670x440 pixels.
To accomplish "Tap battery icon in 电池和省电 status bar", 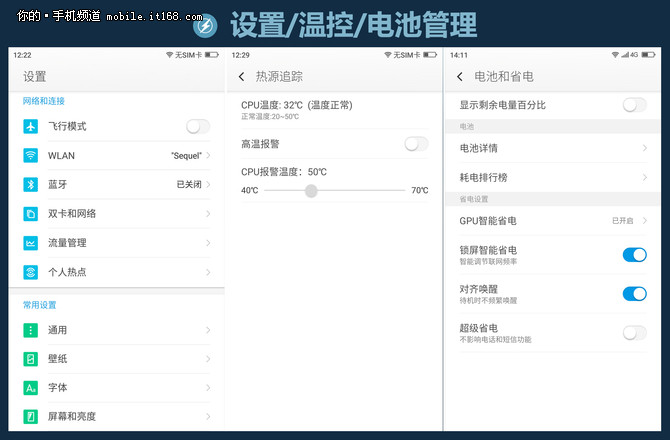I will [648, 55].
